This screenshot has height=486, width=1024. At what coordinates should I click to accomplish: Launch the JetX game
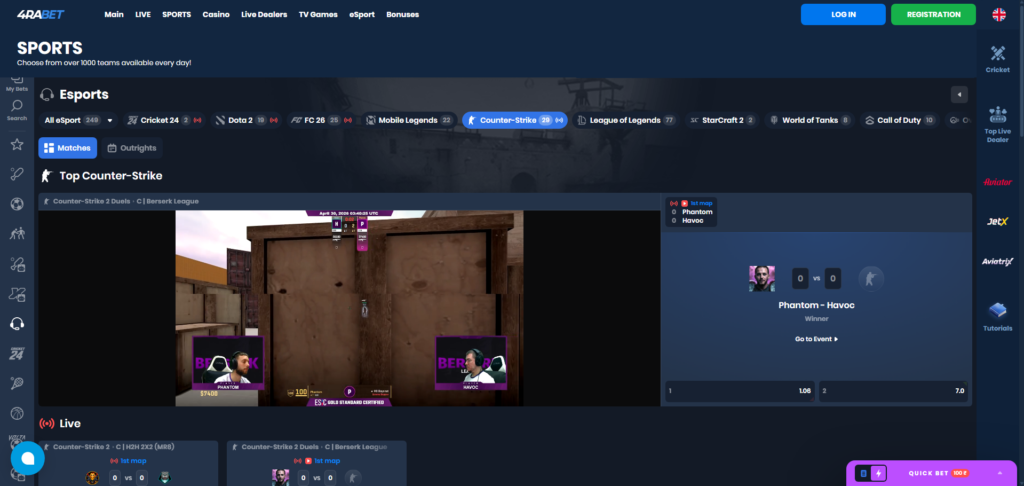(x=997, y=221)
